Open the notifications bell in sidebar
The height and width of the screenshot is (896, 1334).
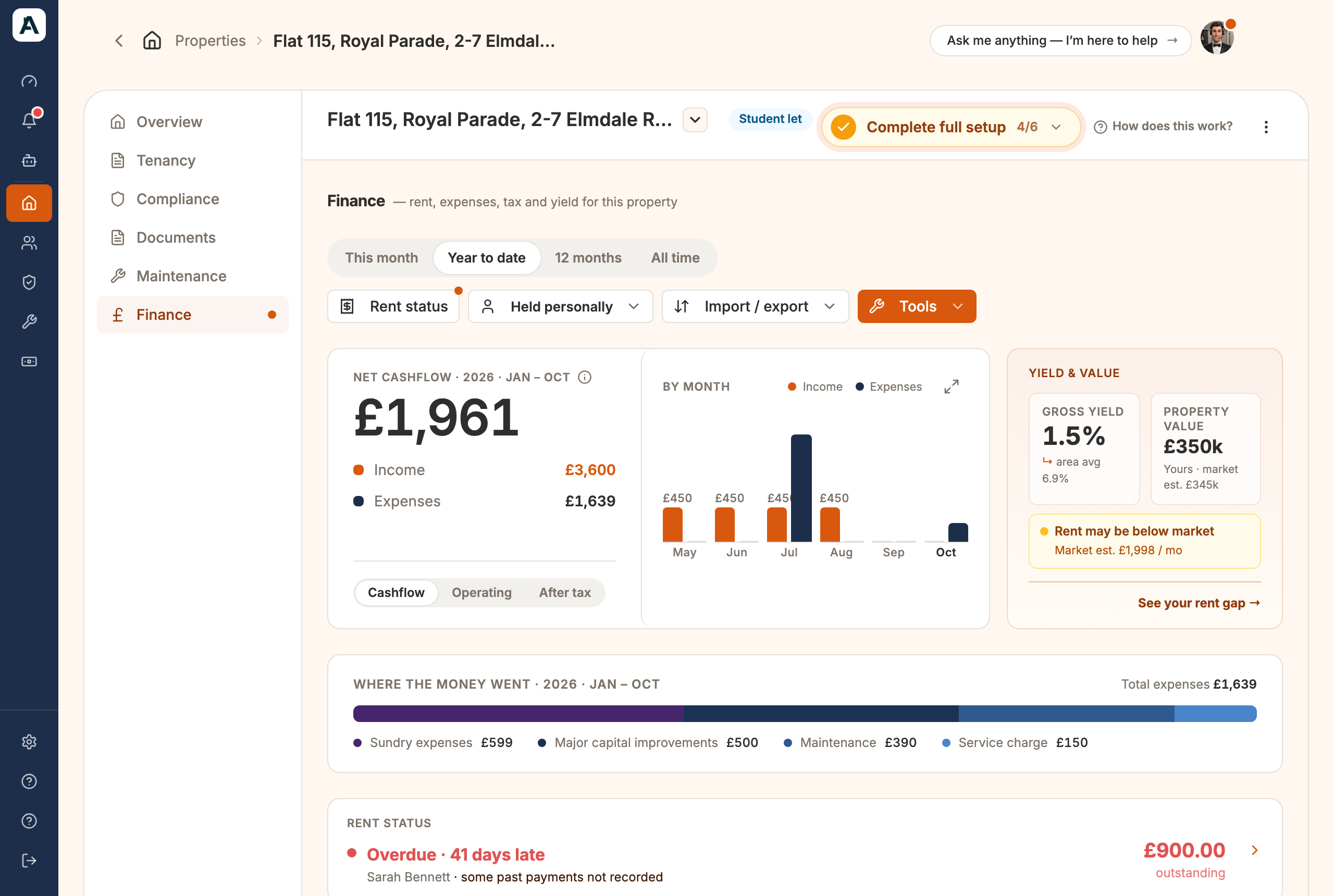29,120
